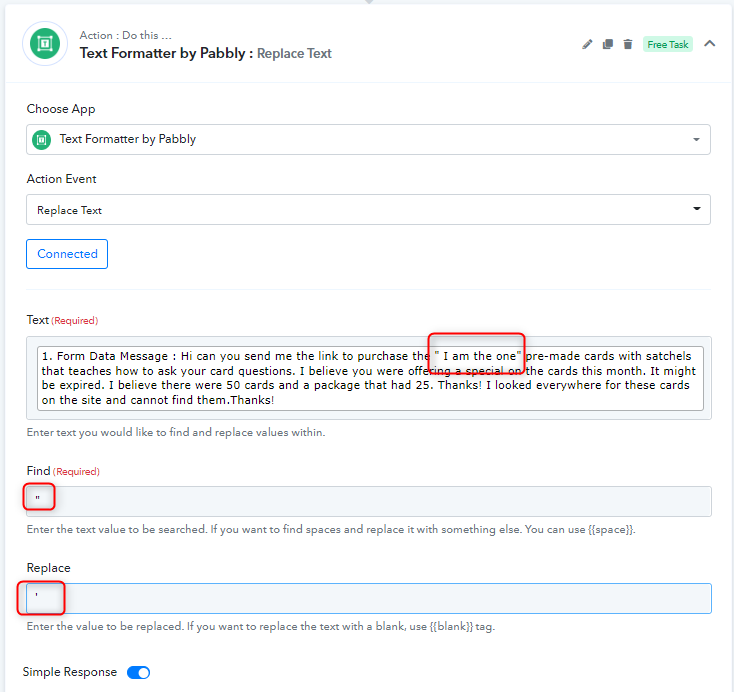Click the Replace input field
The height and width of the screenshot is (692, 734).
tap(369, 598)
